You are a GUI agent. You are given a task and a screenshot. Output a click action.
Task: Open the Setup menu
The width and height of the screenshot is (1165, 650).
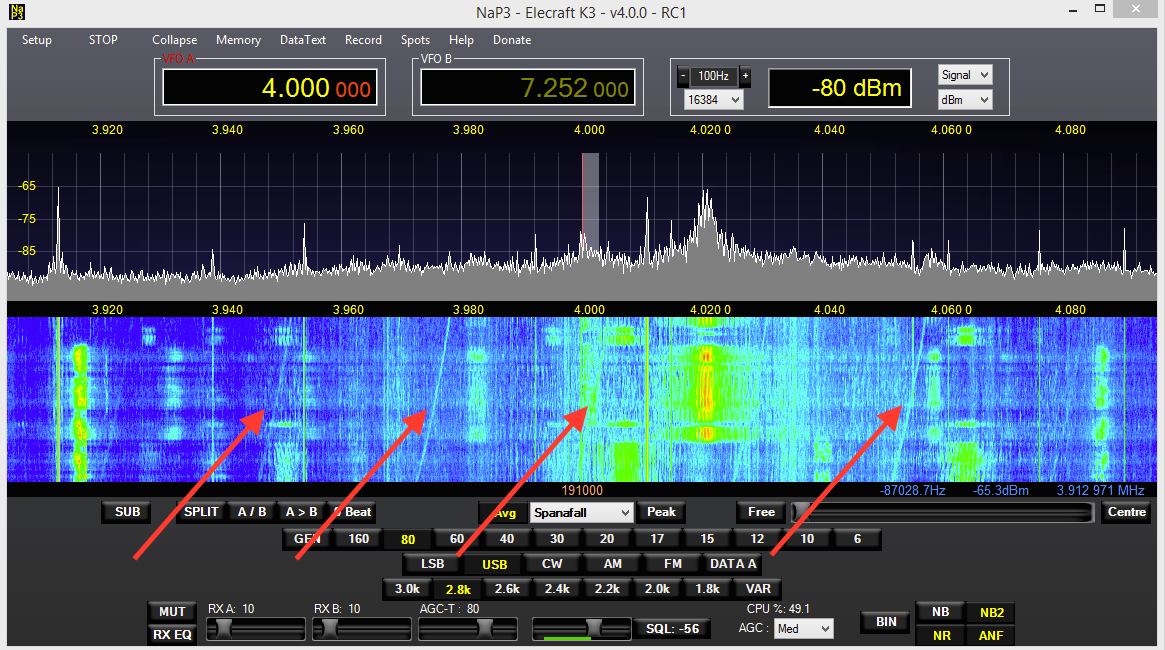tap(37, 40)
